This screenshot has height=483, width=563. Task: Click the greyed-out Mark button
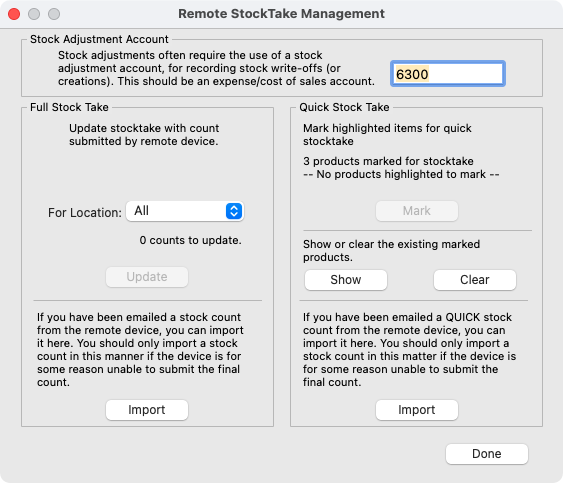[x=417, y=211]
